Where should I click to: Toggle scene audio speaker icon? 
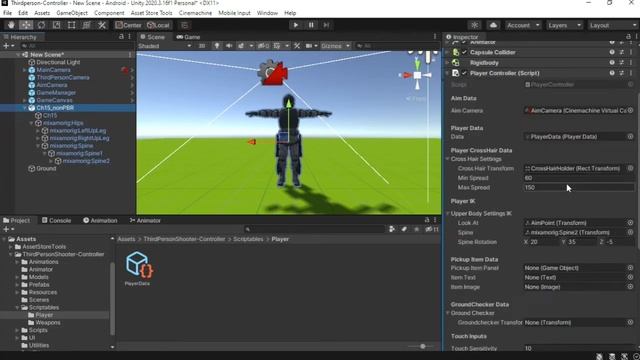tap(229, 46)
